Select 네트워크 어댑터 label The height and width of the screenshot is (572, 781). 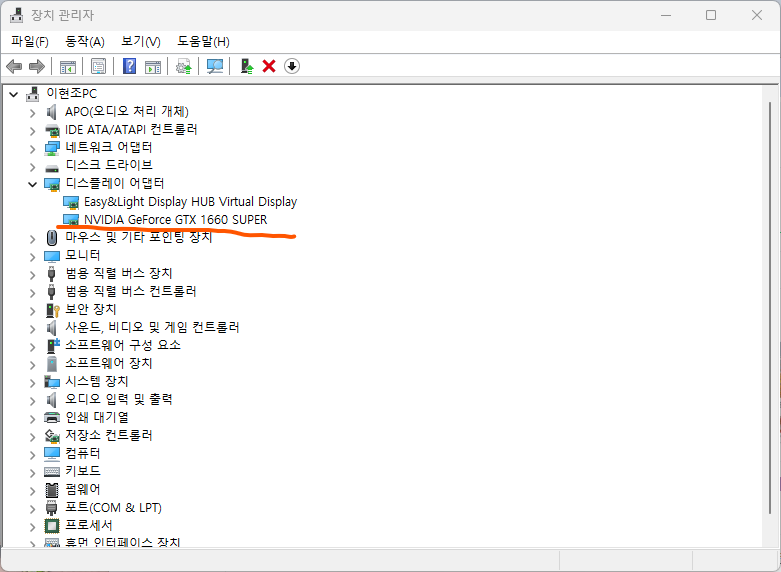click(109, 147)
